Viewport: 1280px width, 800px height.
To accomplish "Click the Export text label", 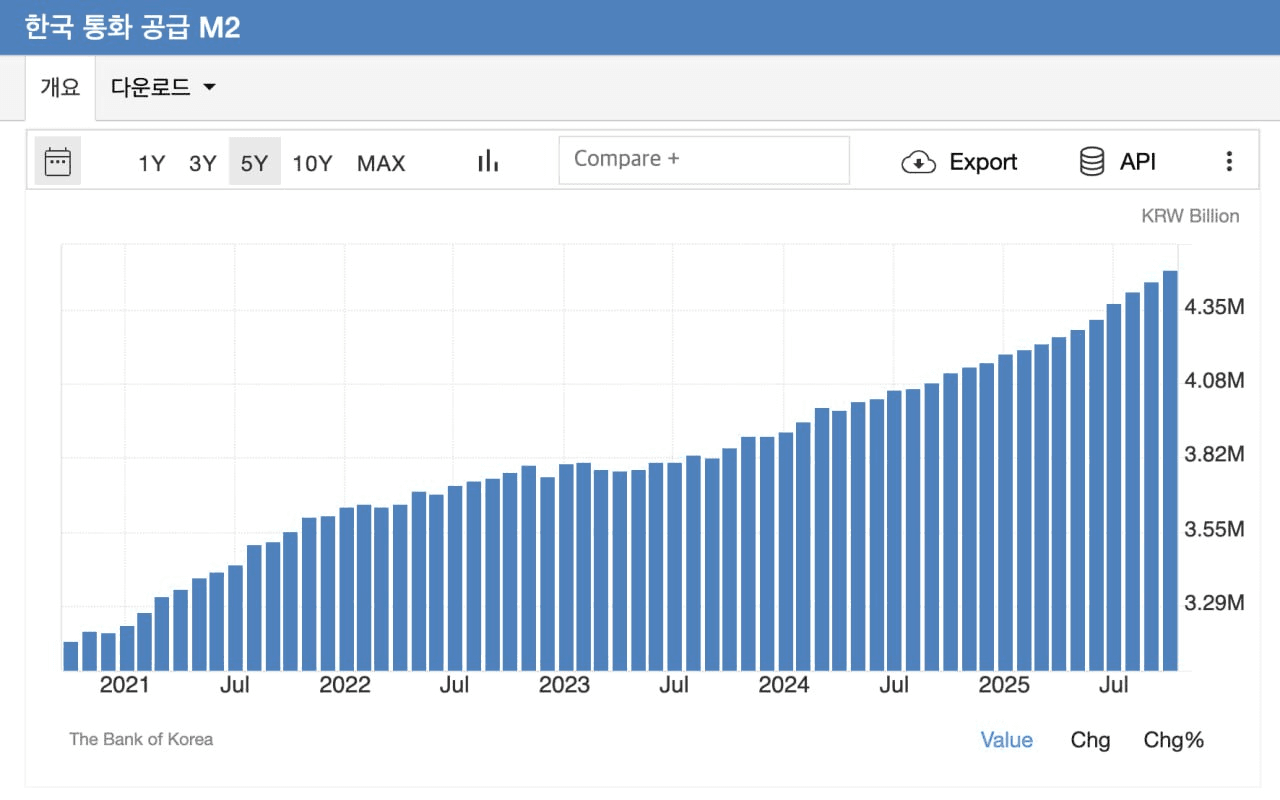I will [x=983, y=162].
